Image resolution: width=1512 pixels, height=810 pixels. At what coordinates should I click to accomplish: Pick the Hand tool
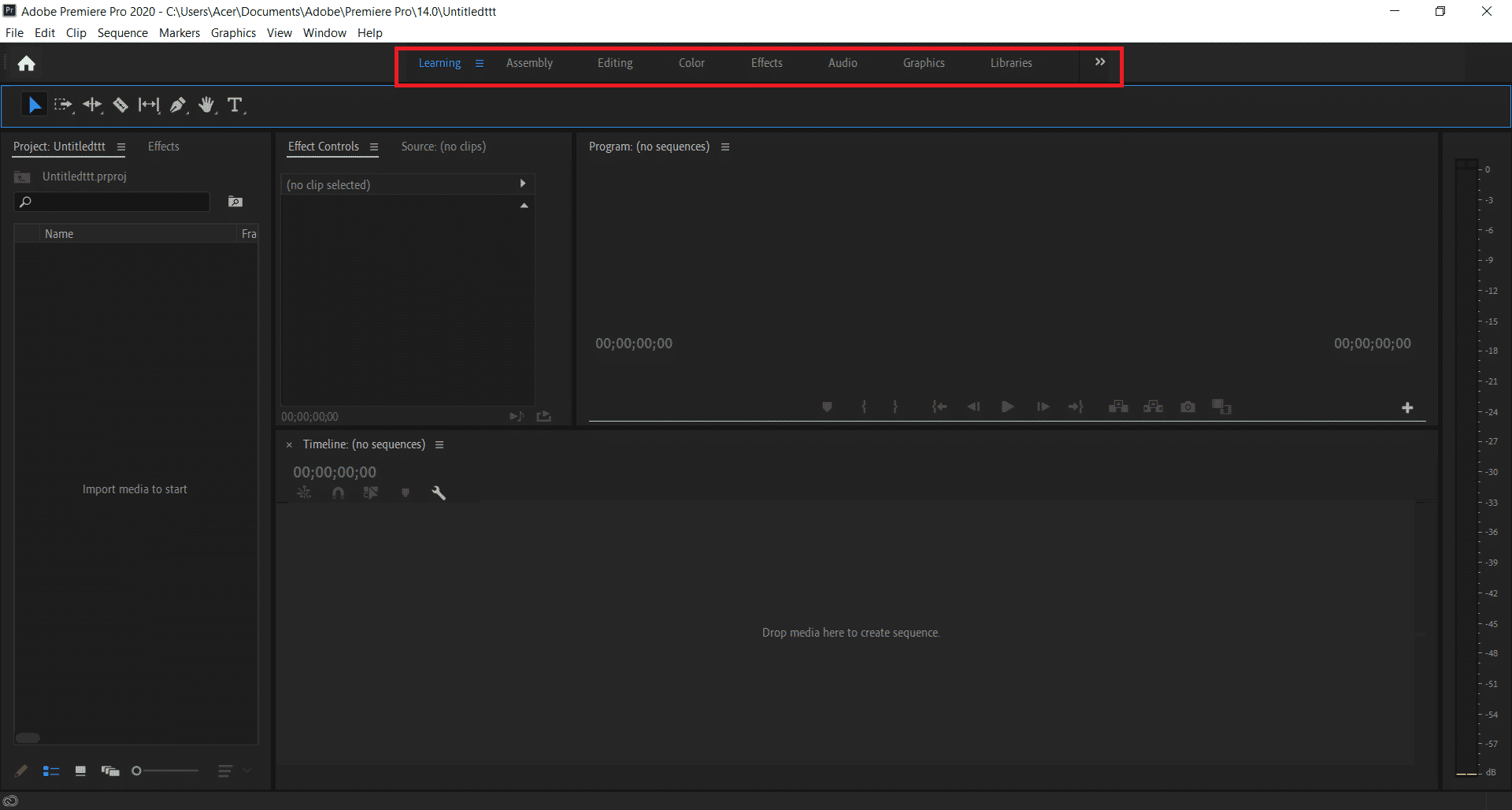click(x=206, y=105)
